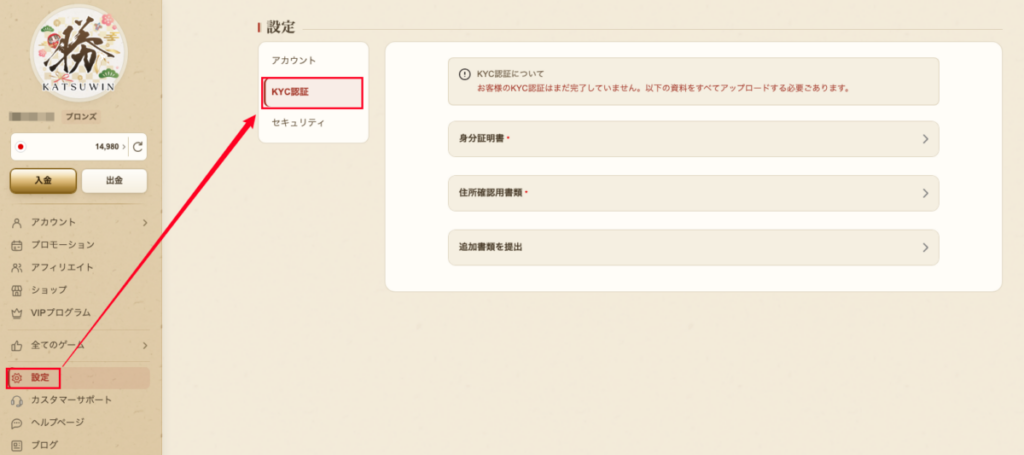This screenshot has height=455, width=1024.
Task: Click the プロモーション calendar icon
Action: click(x=17, y=245)
